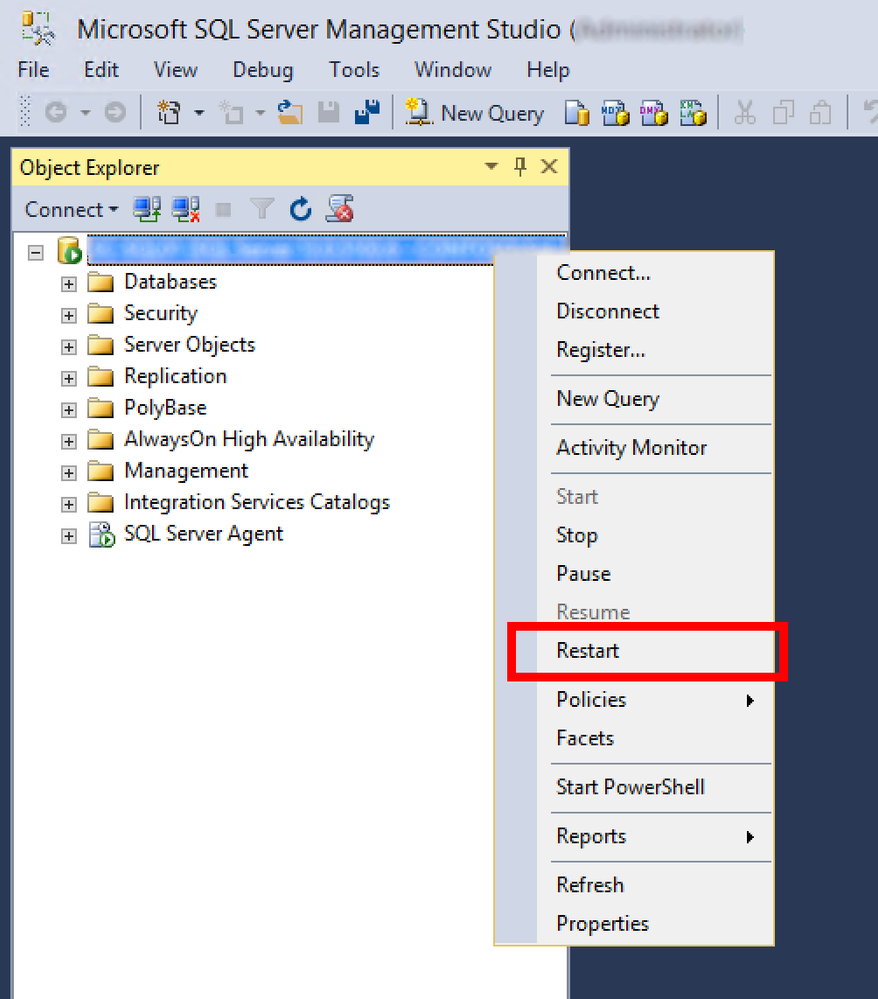
Task: Expand the PolyBase folder
Action: click(69, 410)
